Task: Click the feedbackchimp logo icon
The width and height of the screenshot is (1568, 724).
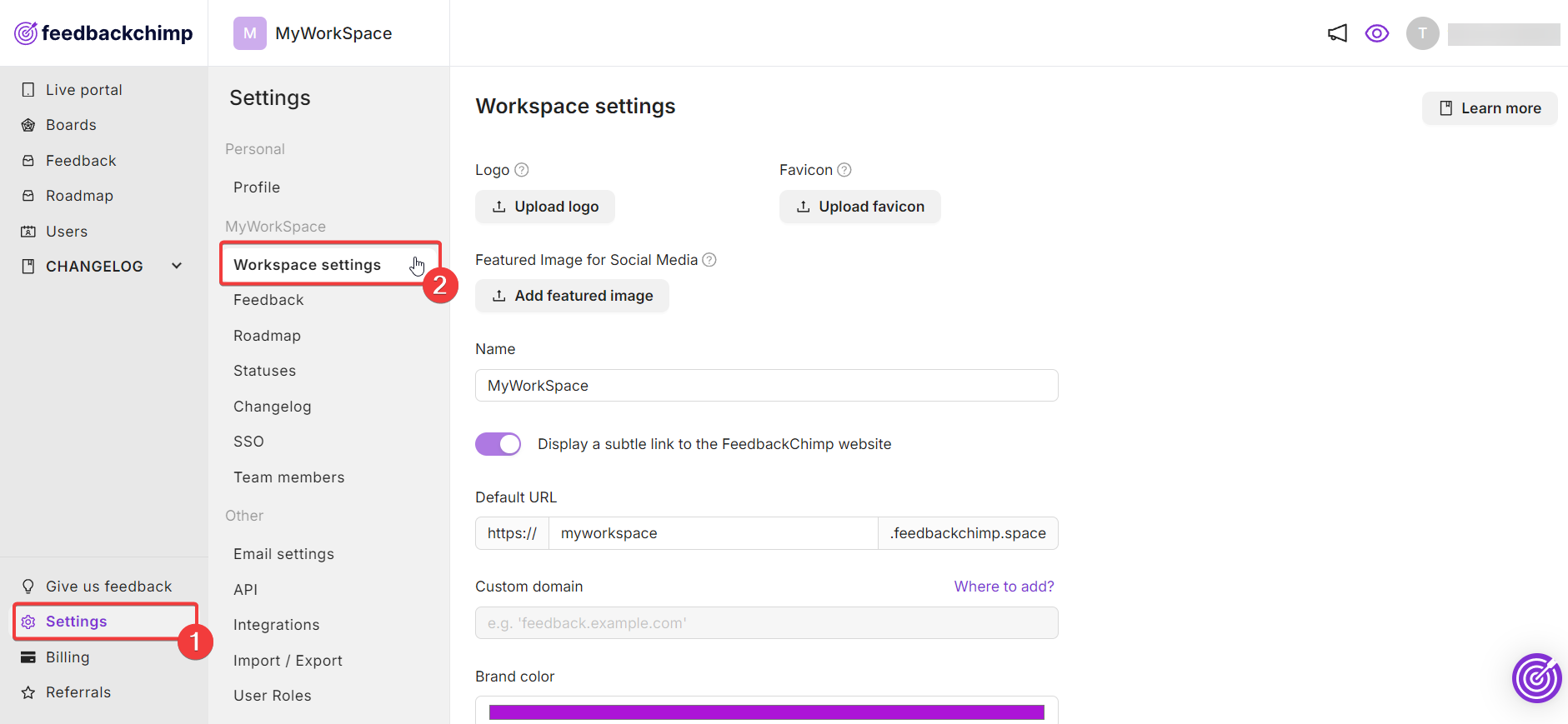Action: coord(26,33)
